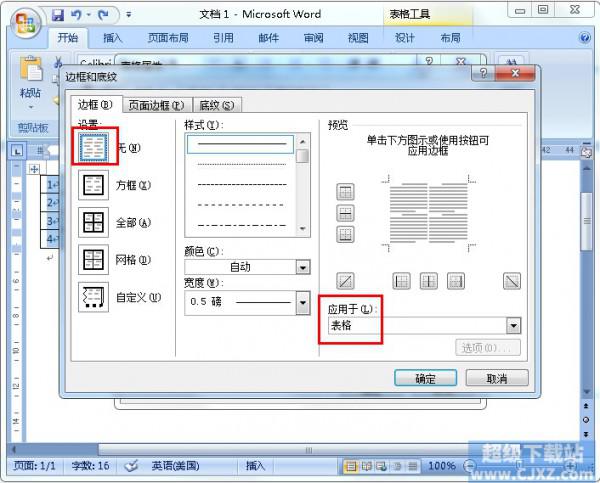Select the dotted line style
The image size is (600, 483).
pos(240,165)
